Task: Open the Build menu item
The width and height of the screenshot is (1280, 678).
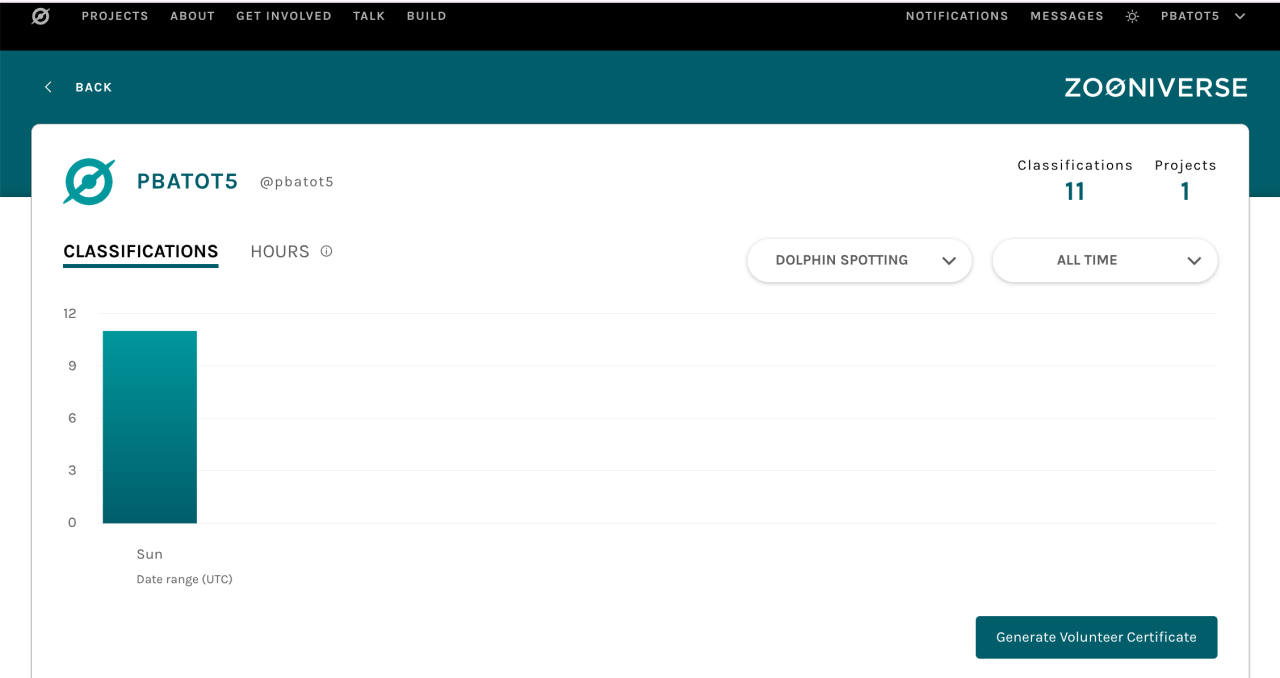Action: [426, 16]
